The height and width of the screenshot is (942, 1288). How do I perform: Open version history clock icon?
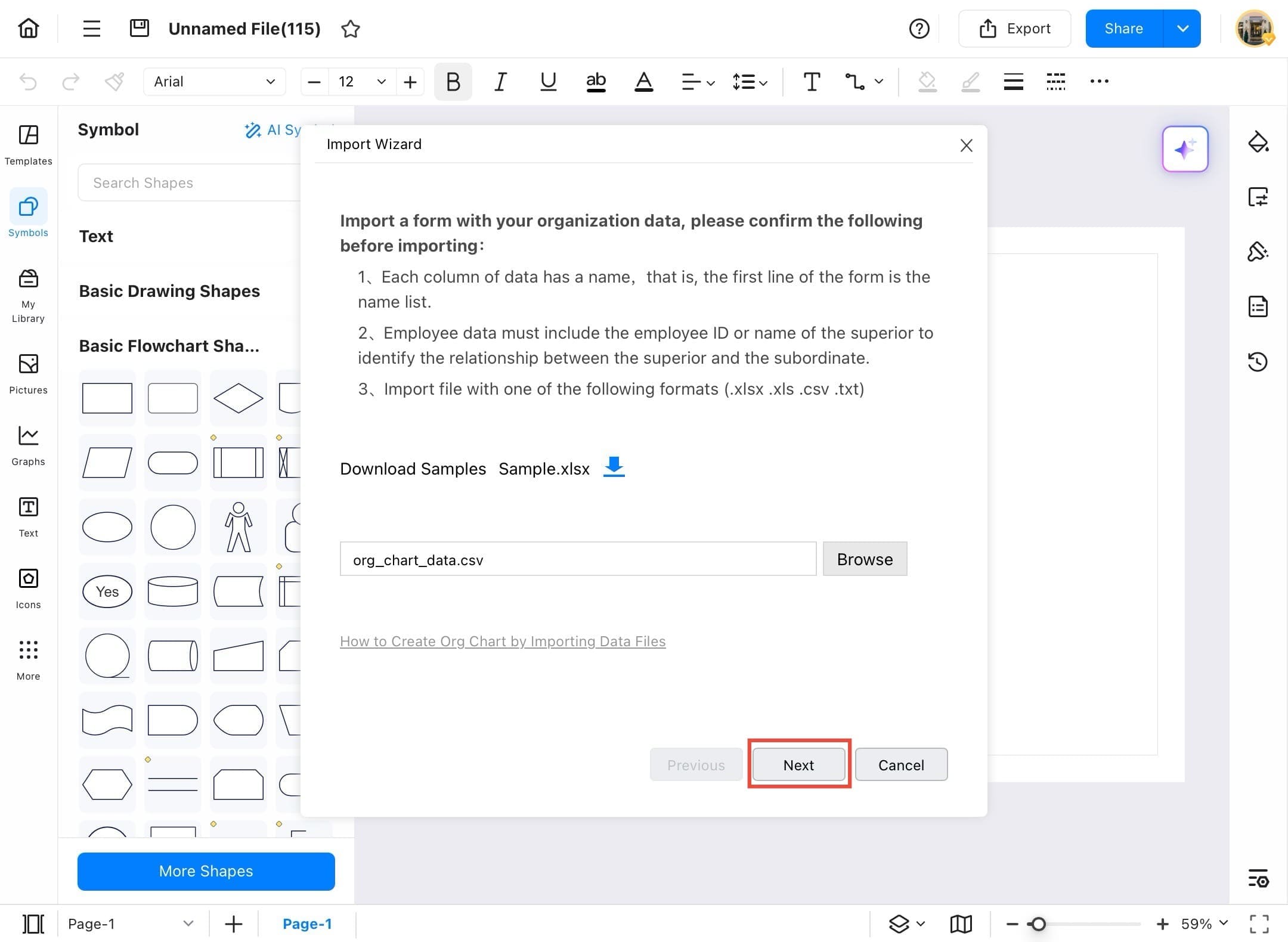[1258, 361]
